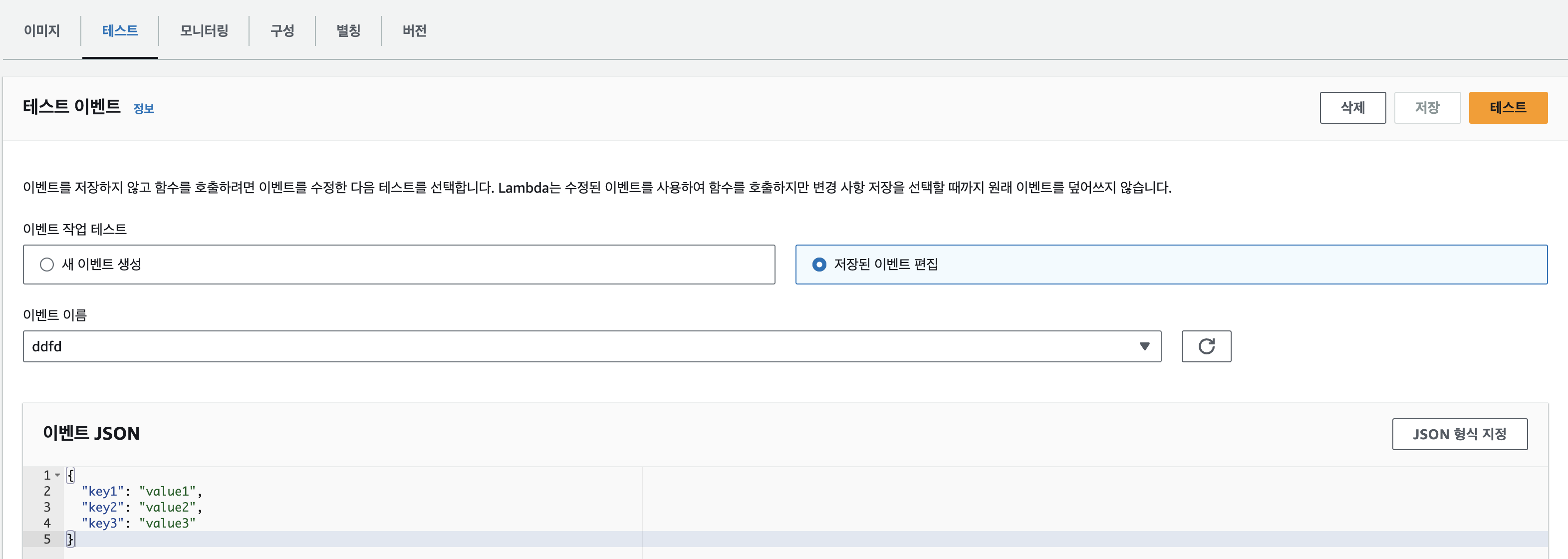1568x559 pixels.
Task: Open the 정보 link beside 테스트 이벤트
Action: 144,109
